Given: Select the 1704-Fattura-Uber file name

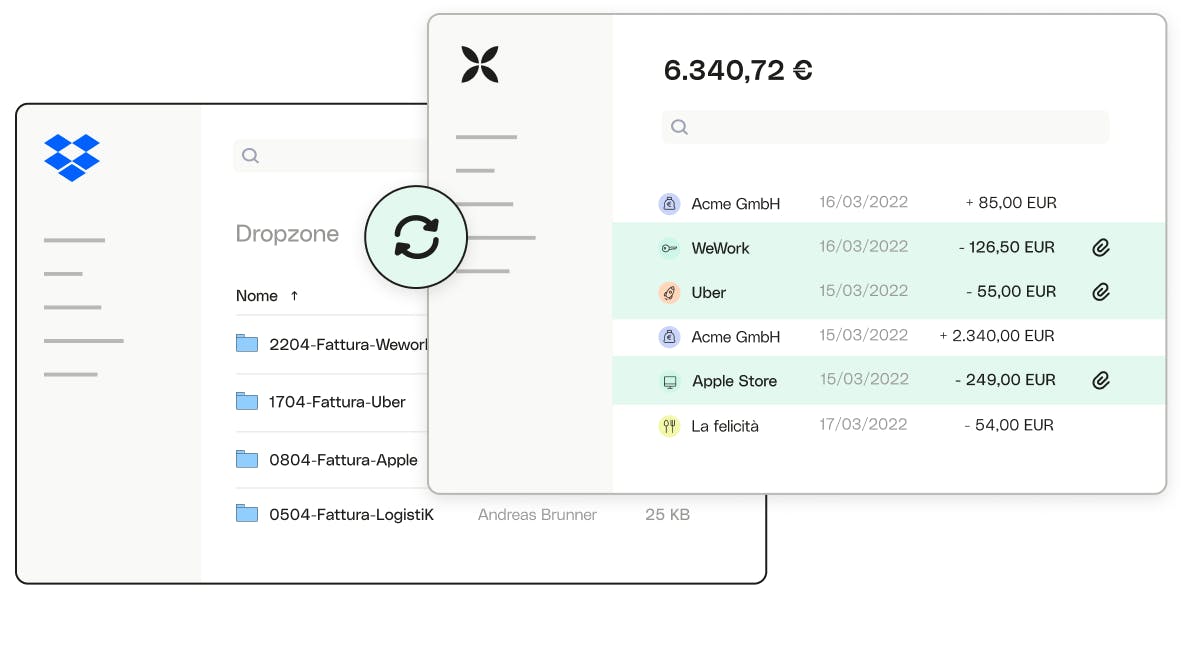Looking at the screenshot, I should click(337, 402).
